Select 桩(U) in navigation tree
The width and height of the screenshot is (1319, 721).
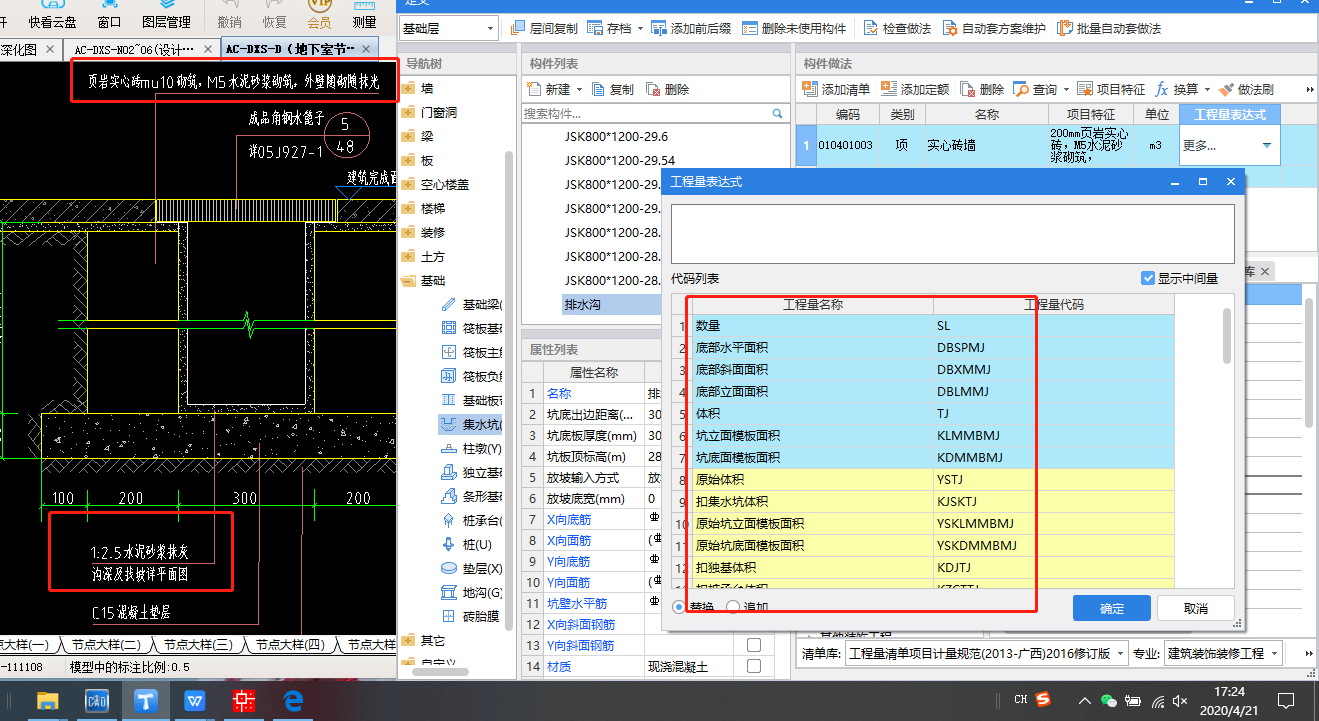(x=467, y=544)
